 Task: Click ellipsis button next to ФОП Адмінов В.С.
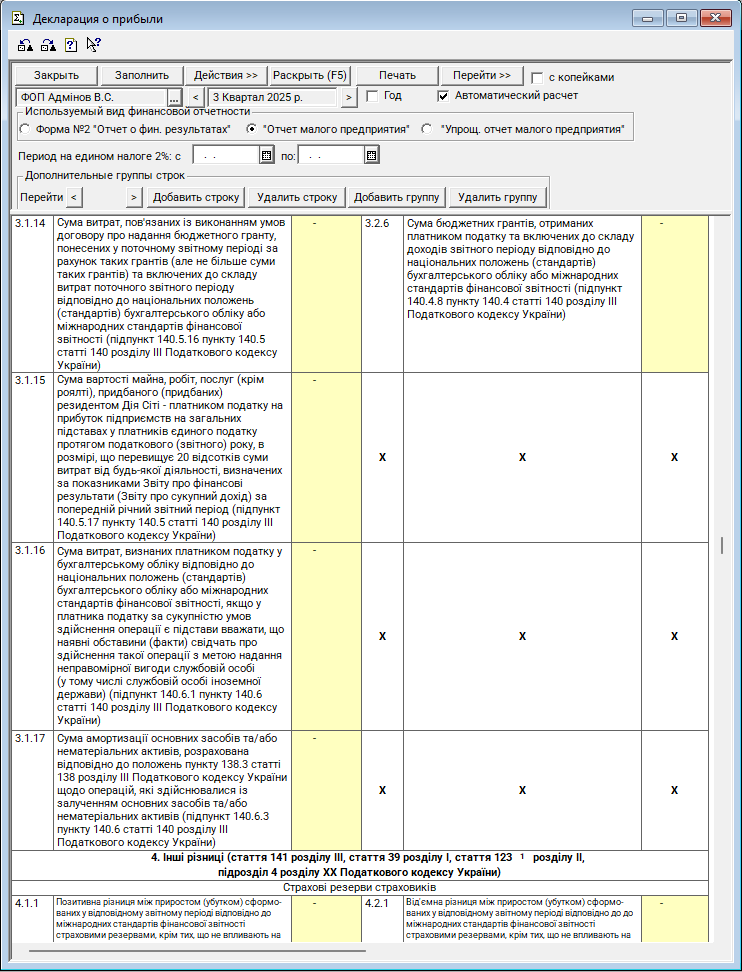tap(173, 97)
